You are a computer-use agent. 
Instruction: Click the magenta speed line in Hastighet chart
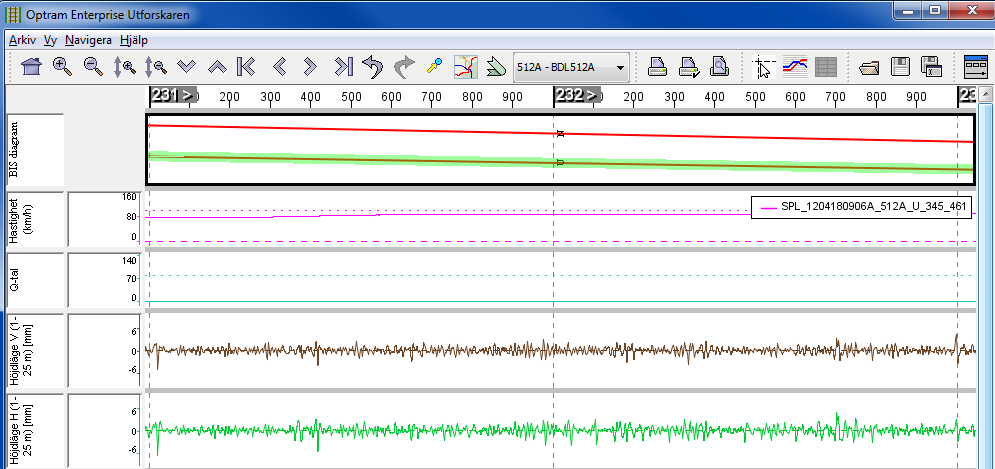tap(561, 215)
